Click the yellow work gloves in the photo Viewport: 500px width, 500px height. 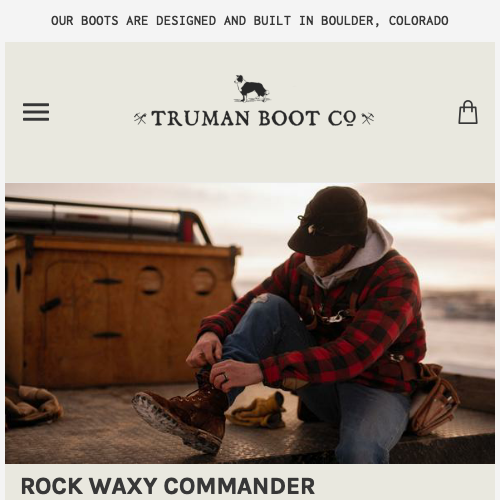pos(257,412)
